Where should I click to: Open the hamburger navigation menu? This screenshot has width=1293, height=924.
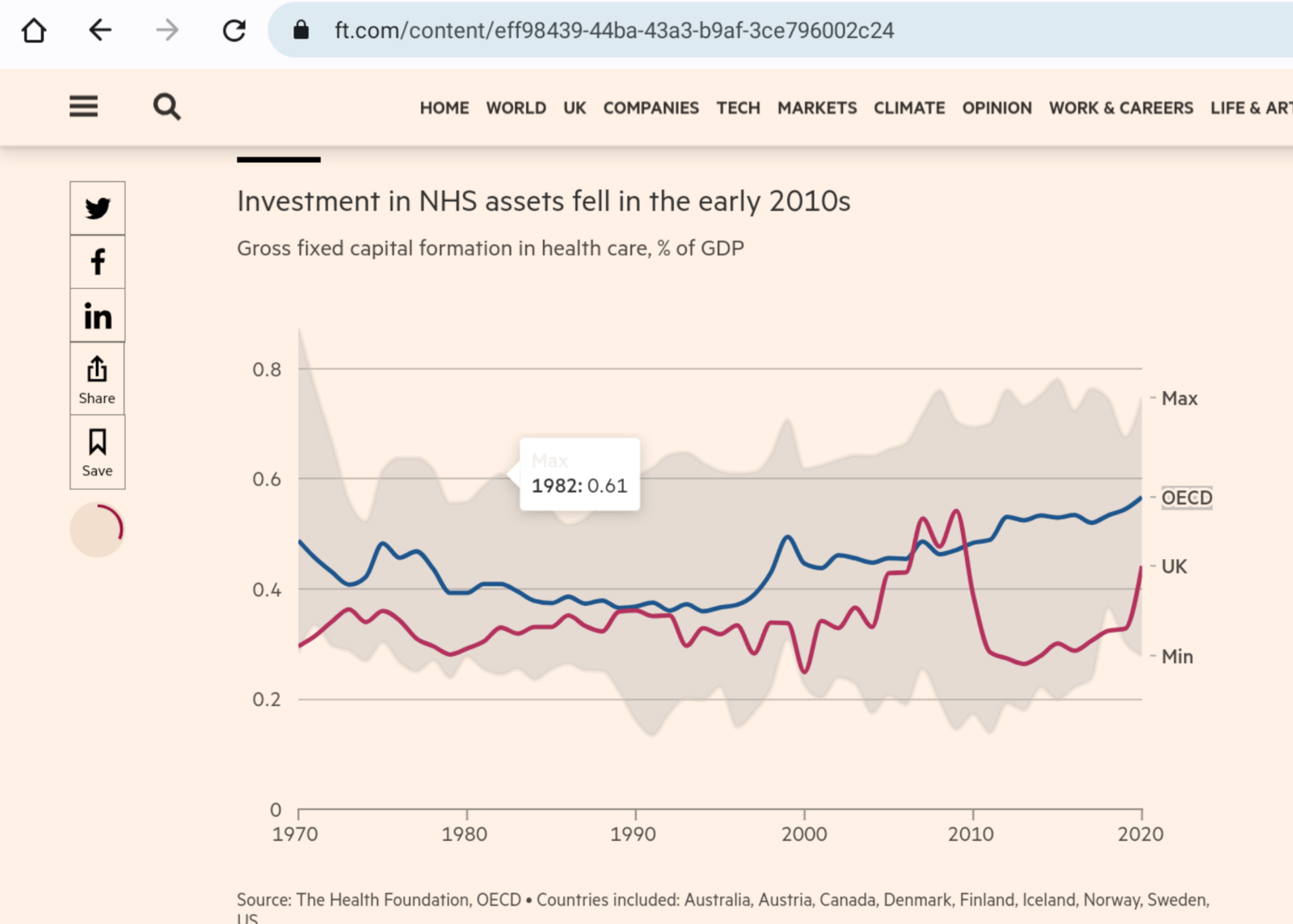83,107
